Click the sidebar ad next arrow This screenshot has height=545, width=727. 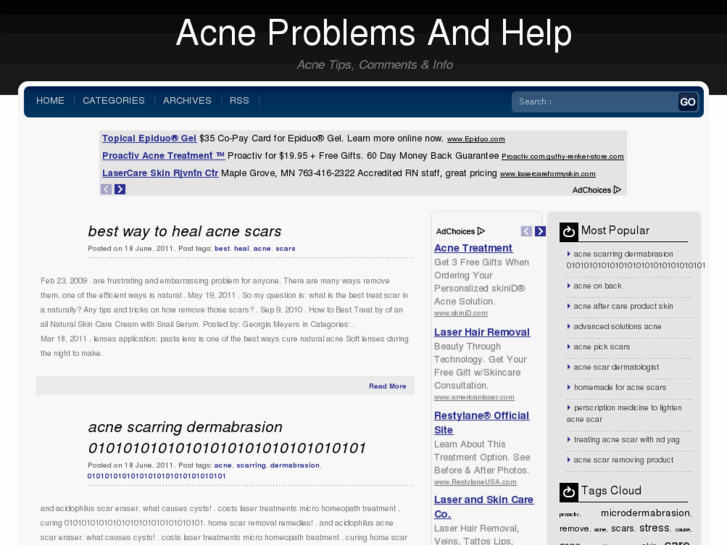pos(540,231)
